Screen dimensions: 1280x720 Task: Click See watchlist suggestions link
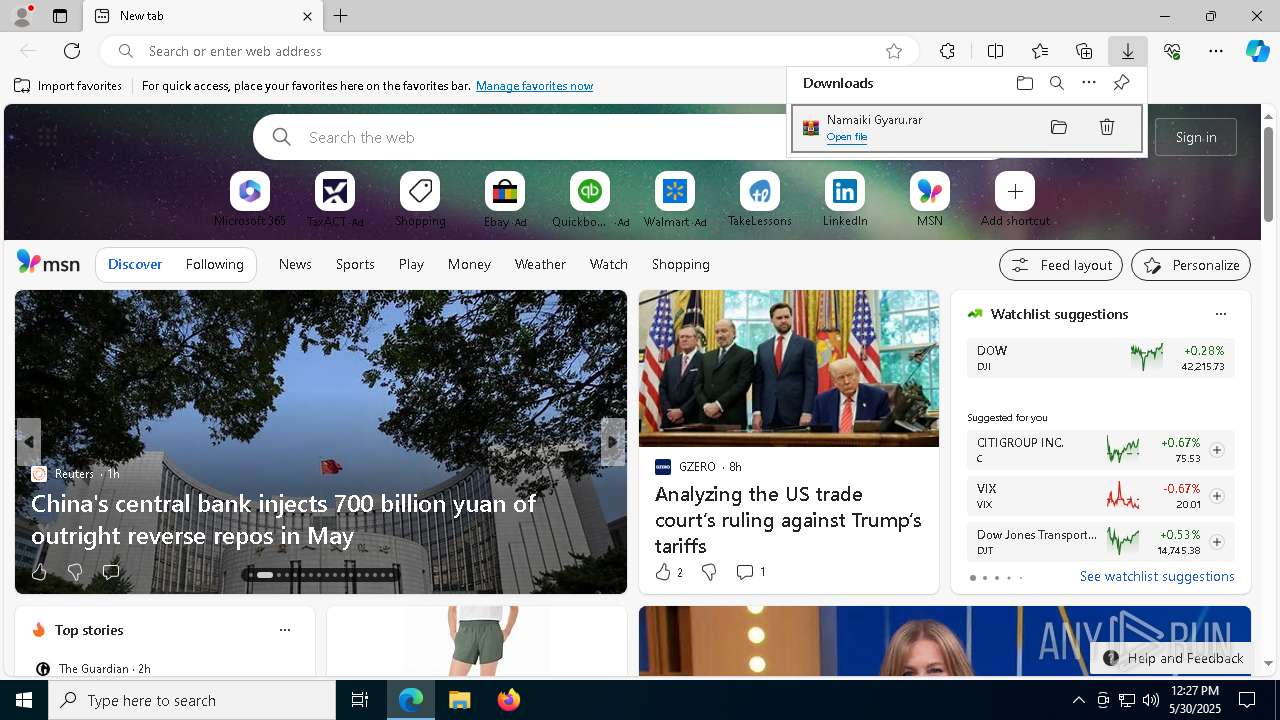point(1157,576)
